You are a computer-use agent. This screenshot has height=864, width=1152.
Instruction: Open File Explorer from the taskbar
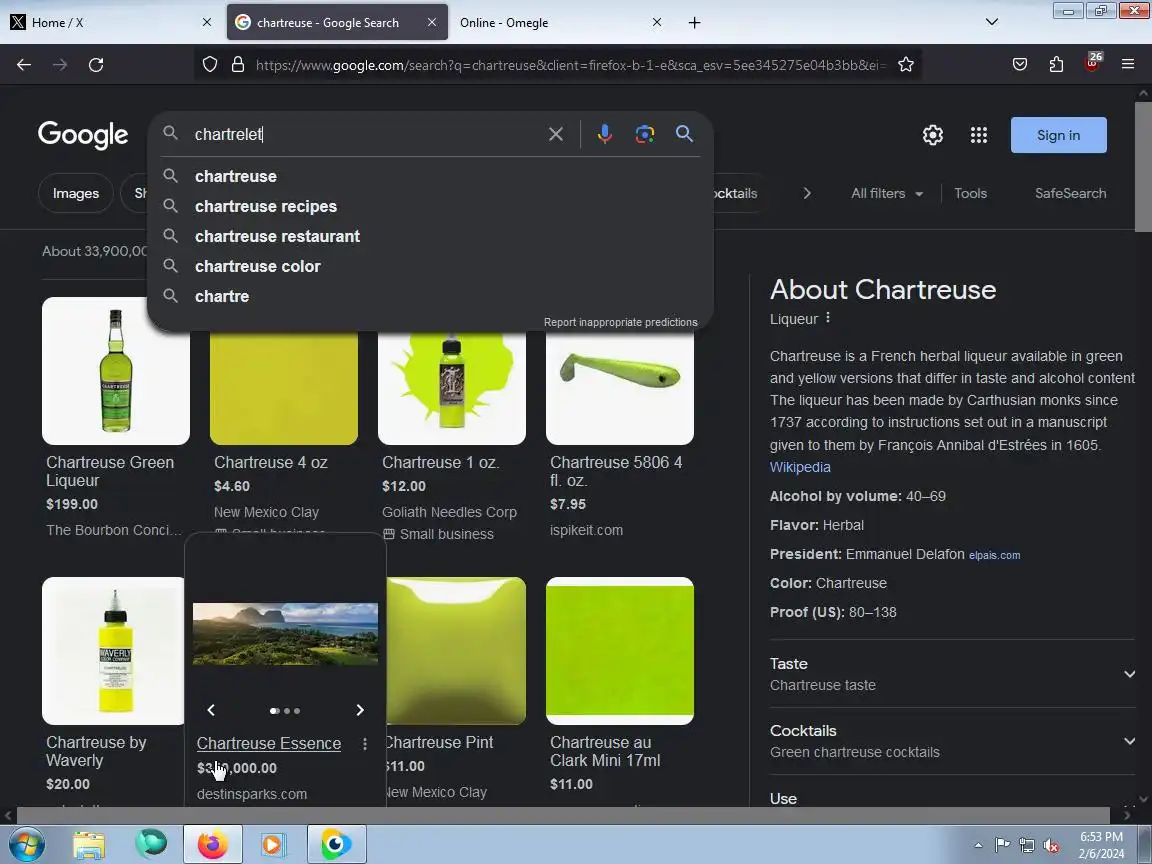[89, 845]
